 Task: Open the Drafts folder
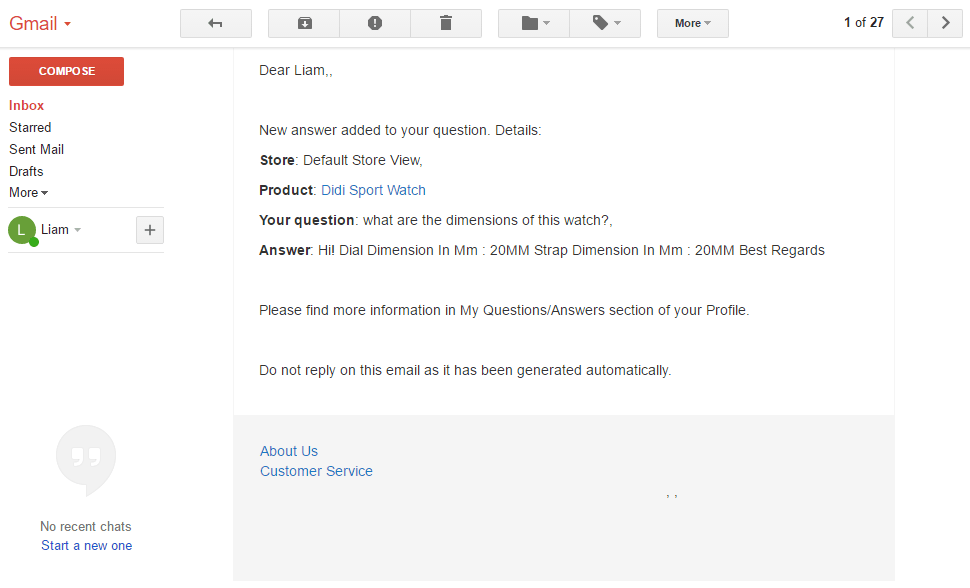pos(26,171)
